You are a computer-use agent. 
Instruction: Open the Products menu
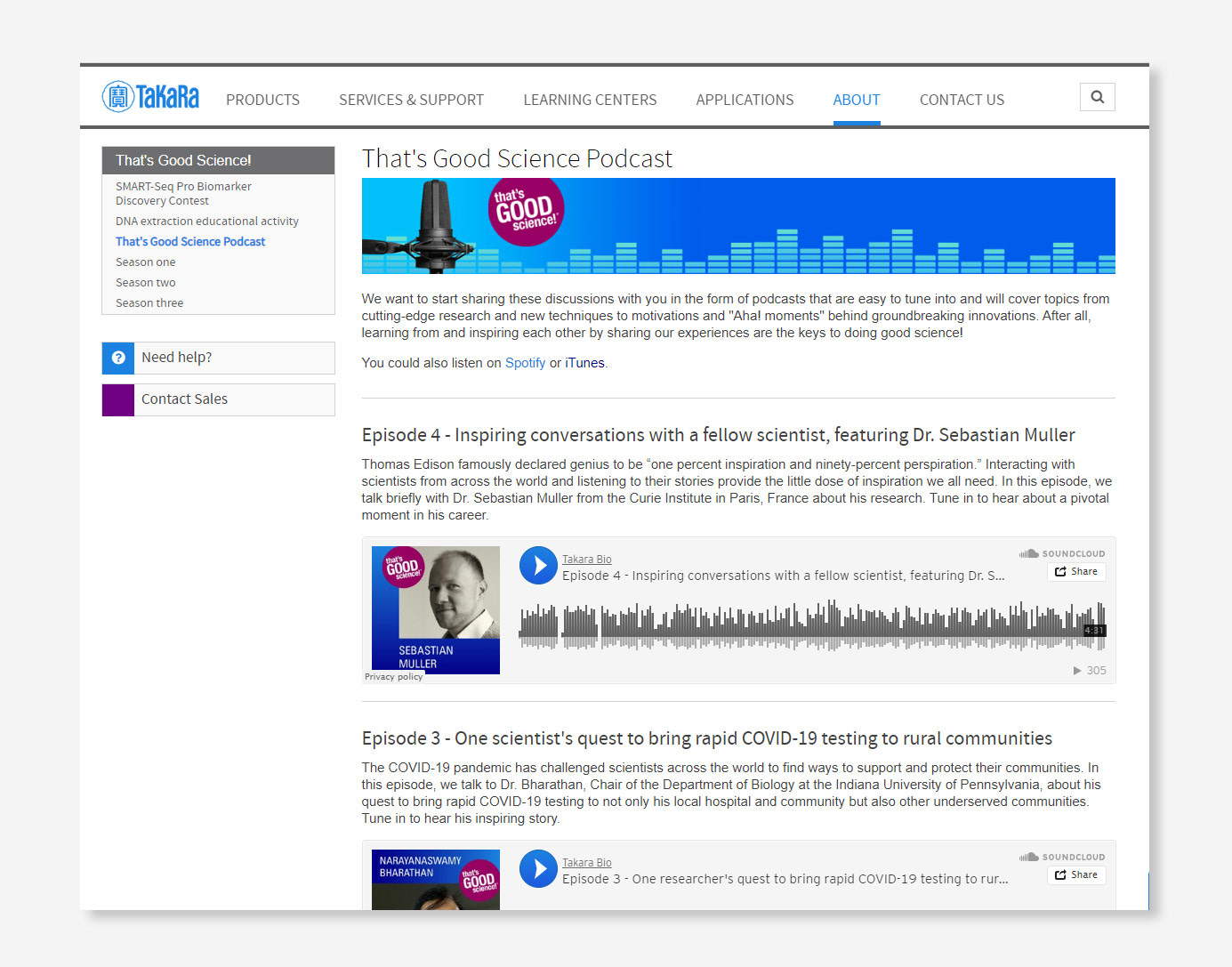(x=262, y=100)
